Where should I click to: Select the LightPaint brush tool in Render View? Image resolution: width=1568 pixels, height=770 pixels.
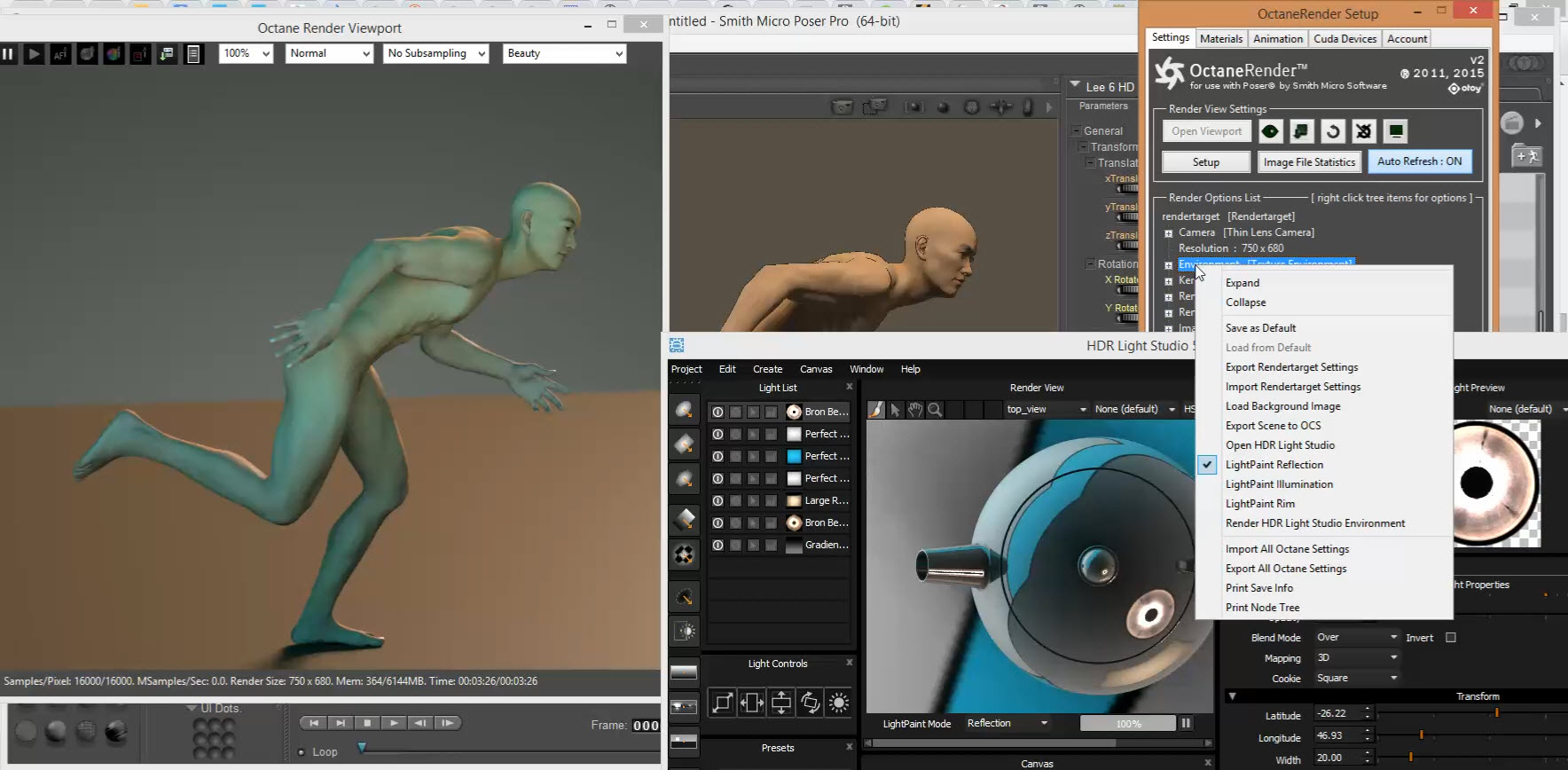(x=875, y=409)
